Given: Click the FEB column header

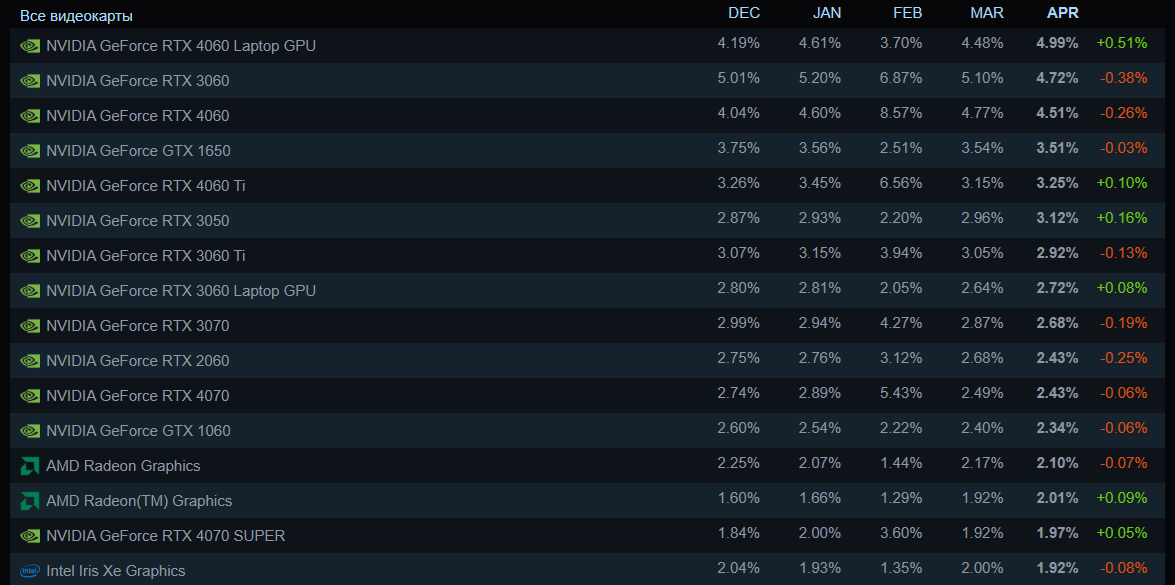Looking at the screenshot, I should [907, 13].
